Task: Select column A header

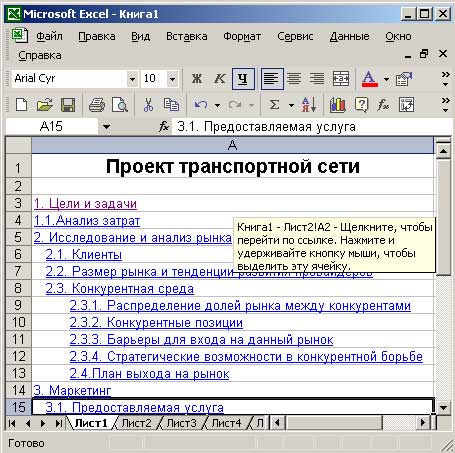Action: coord(233,145)
